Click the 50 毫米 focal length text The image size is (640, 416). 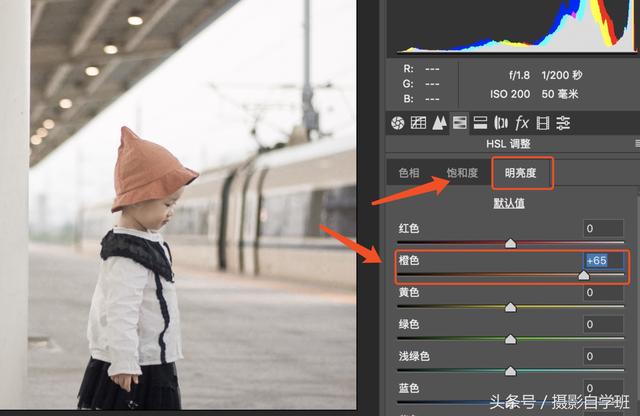click(x=560, y=94)
